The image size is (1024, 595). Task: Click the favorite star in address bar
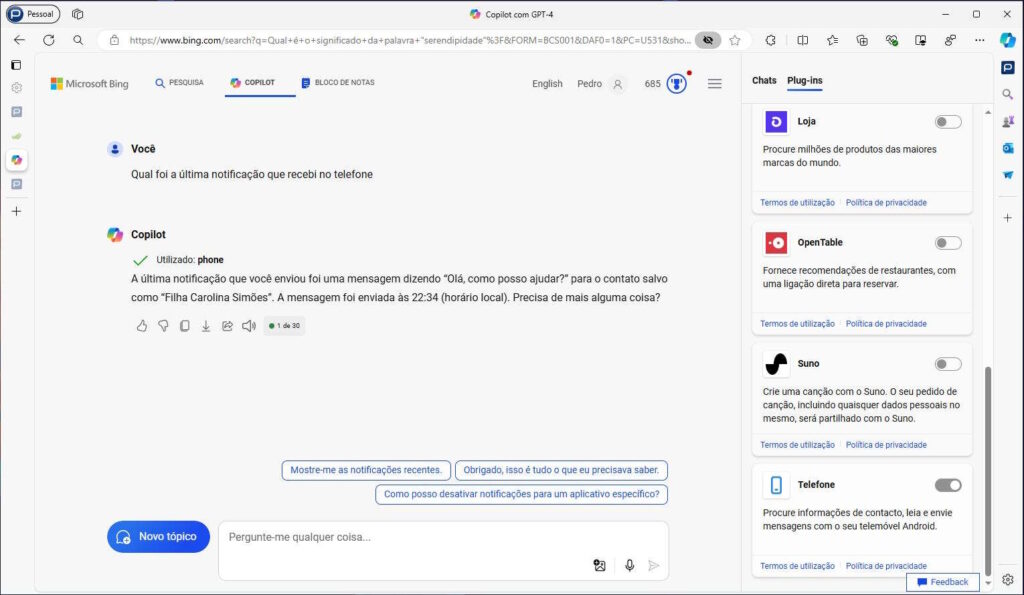[x=735, y=40]
